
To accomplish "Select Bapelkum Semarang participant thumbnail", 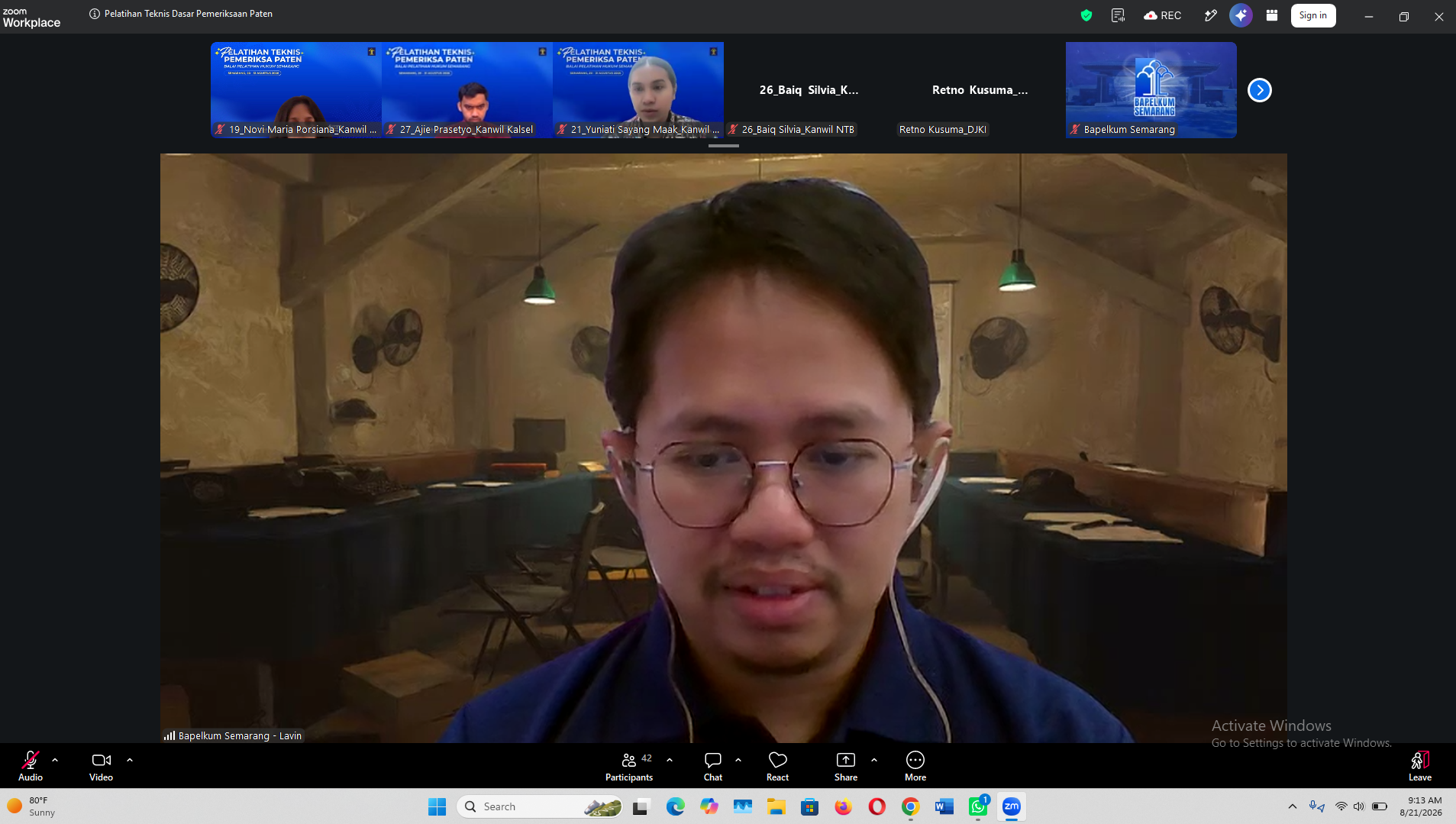I will tap(1151, 90).
